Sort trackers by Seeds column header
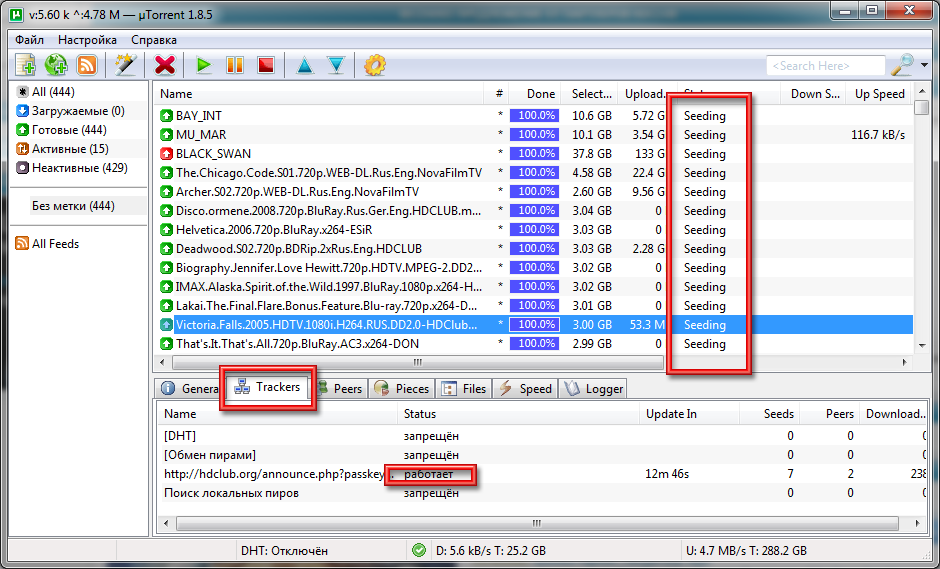Screen dimensions: 940x569 770,414
